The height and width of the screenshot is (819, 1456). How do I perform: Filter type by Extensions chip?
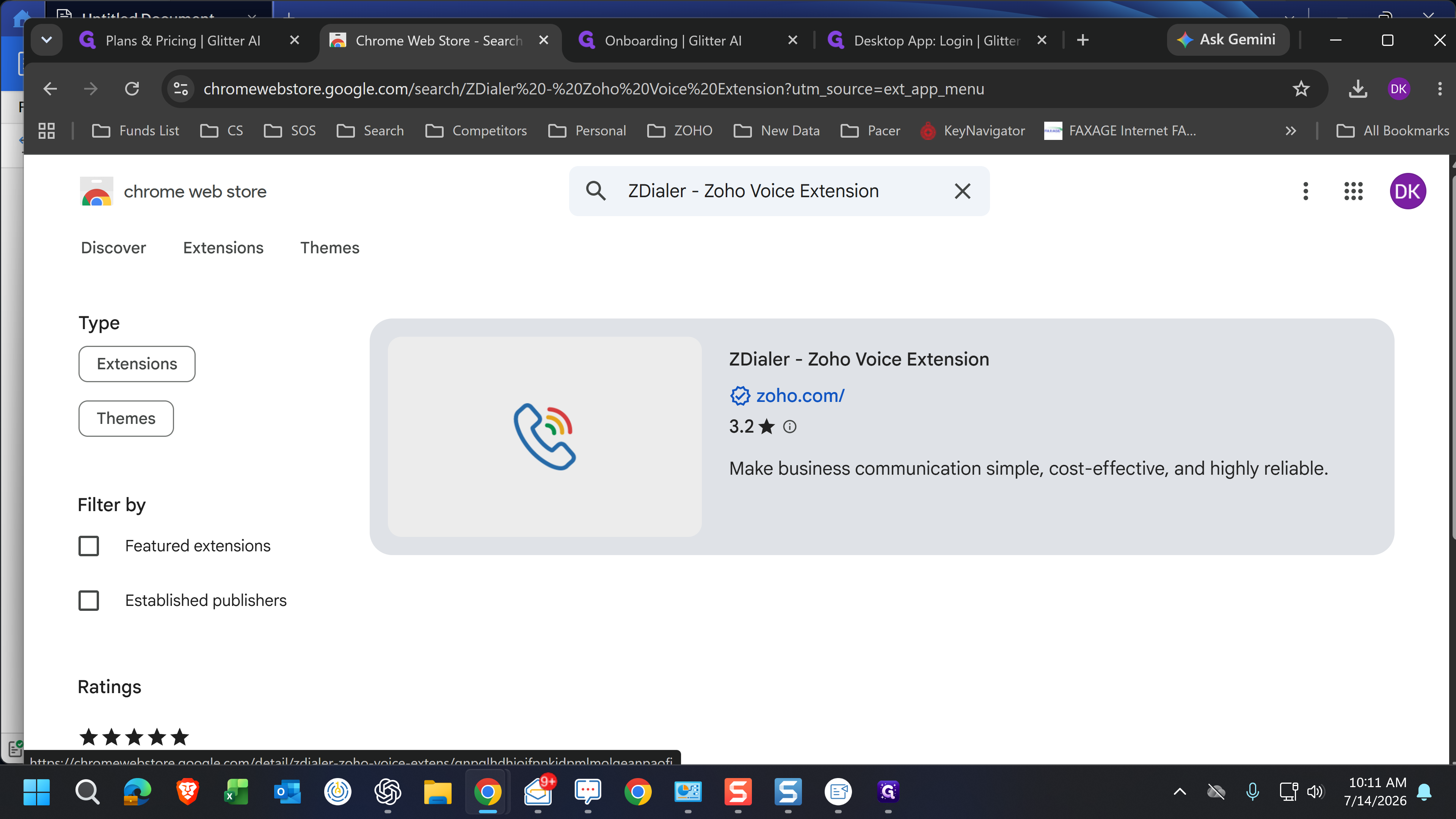point(137,364)
